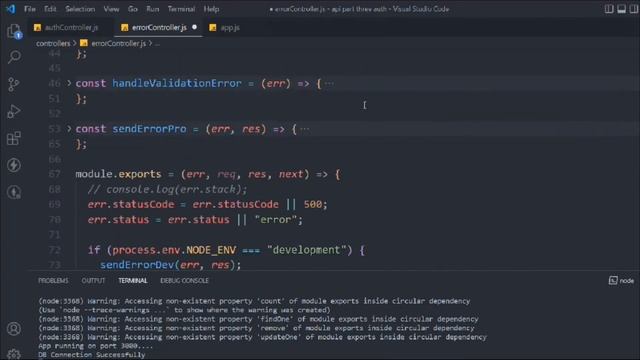Image resolution: width=640 pixels, height=360 pixels.
Task: Click the --trace-warnings hint line in terminal
Action: [184, 310]
